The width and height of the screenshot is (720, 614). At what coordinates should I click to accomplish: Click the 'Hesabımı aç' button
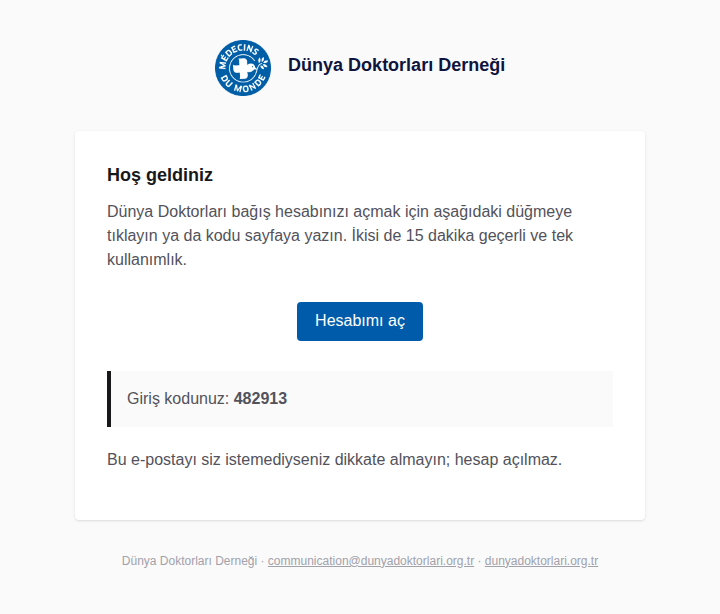(360, 321)
